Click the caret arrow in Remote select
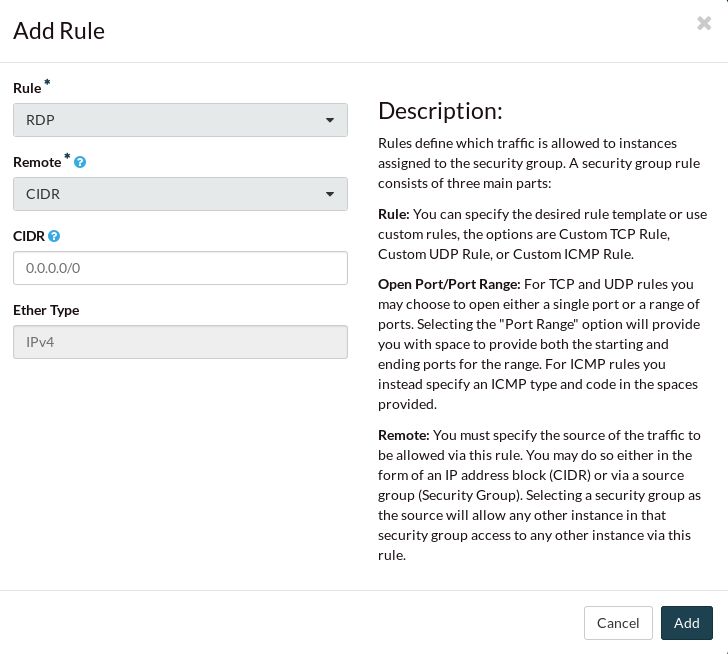Viewport: 728px width, 654px height. coord(330,195)
